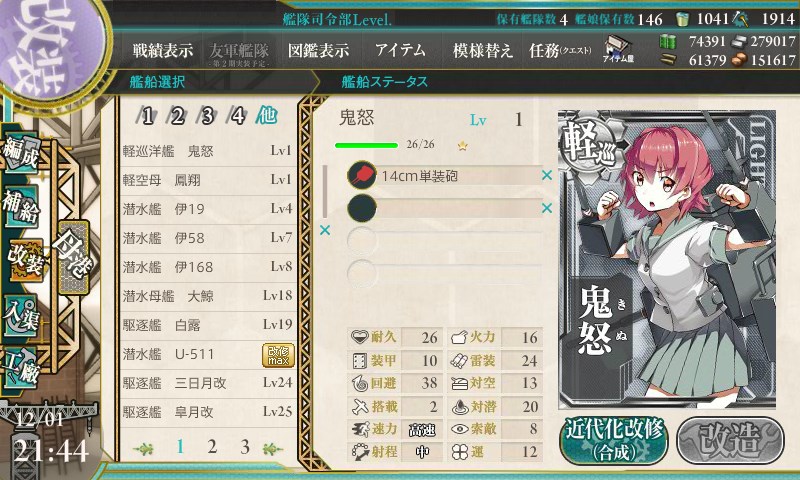Open the 任務 quest menu
This screenshot has width=800, height=480.
click(560, 50)
